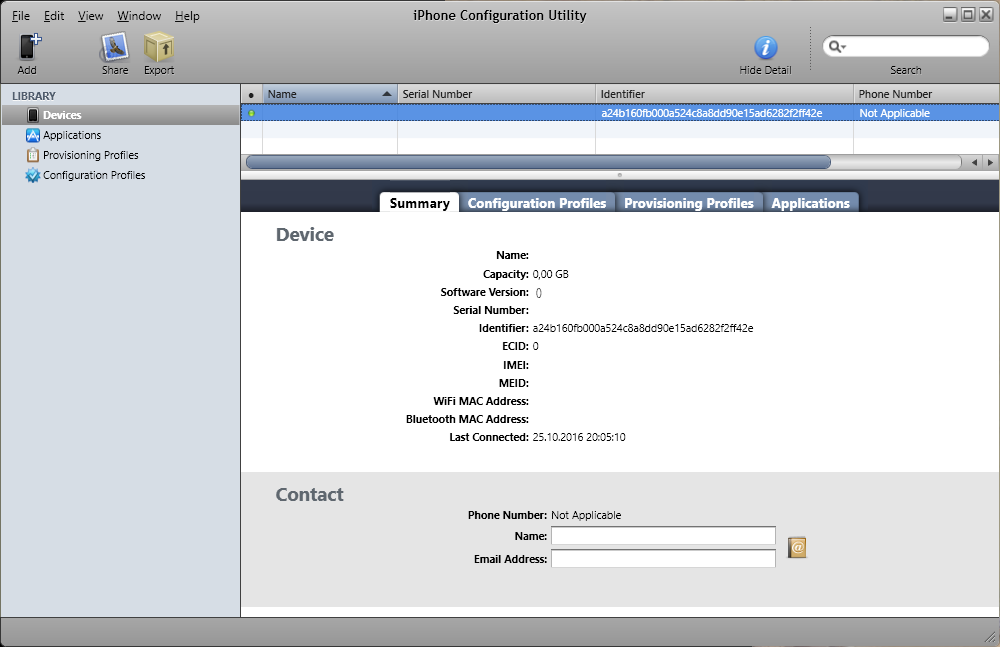This screenshot has height=647, width=1000.
Task: Open the File menu
Action: coord(20,16)
